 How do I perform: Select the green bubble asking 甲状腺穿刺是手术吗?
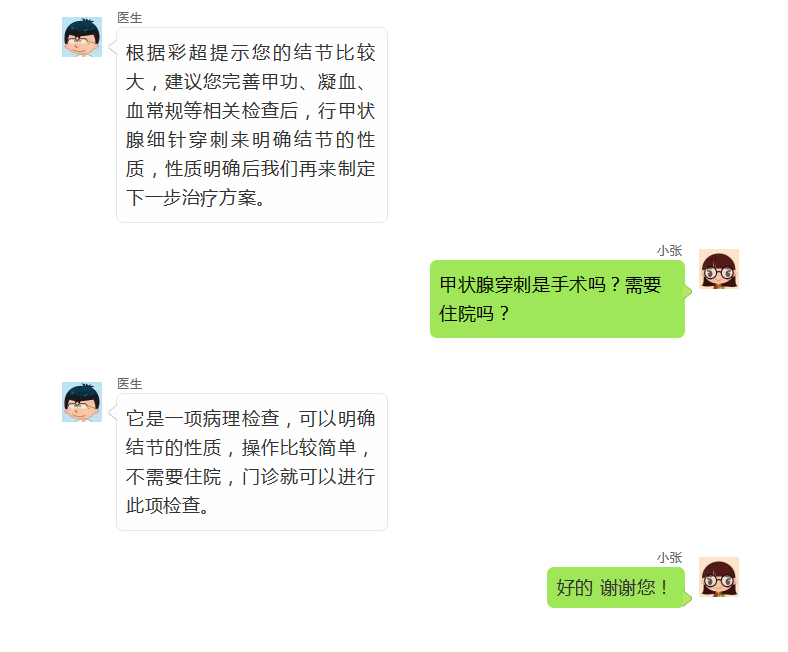pos(557,299)
